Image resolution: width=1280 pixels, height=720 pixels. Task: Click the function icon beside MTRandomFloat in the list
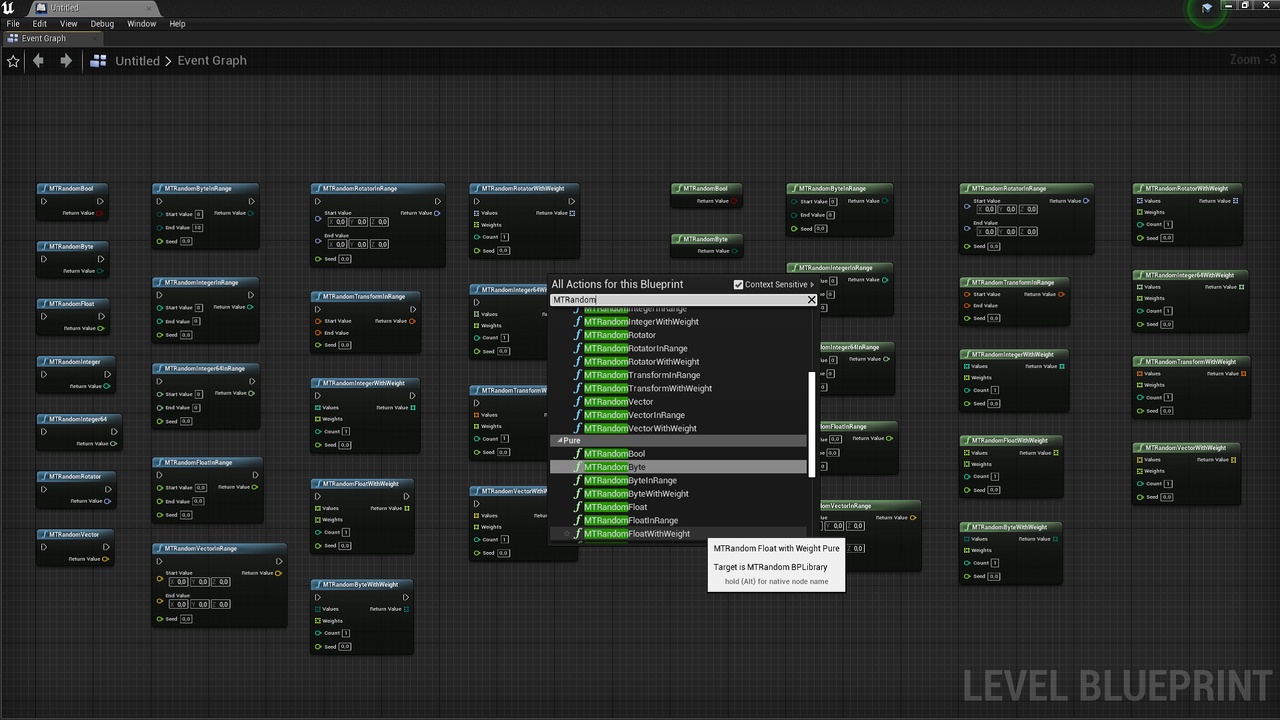click(577, 507)
